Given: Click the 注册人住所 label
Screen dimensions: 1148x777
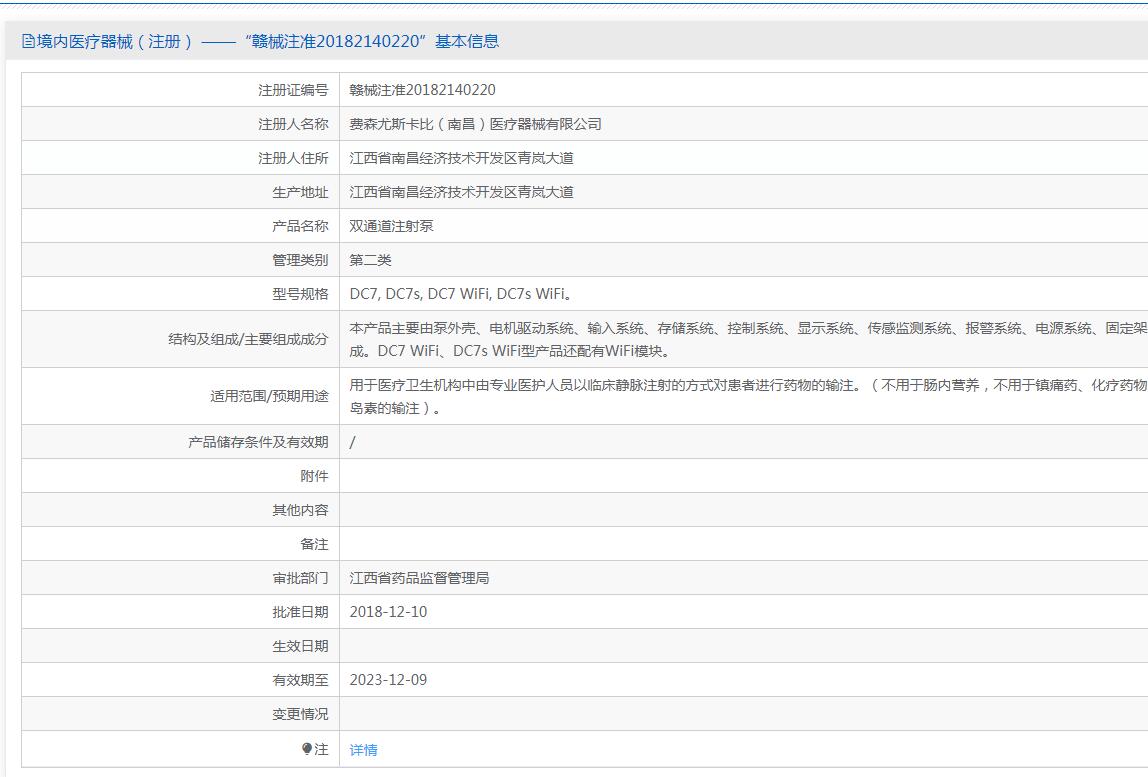Looking at the screenshot, I should click(x=293, y=157).
